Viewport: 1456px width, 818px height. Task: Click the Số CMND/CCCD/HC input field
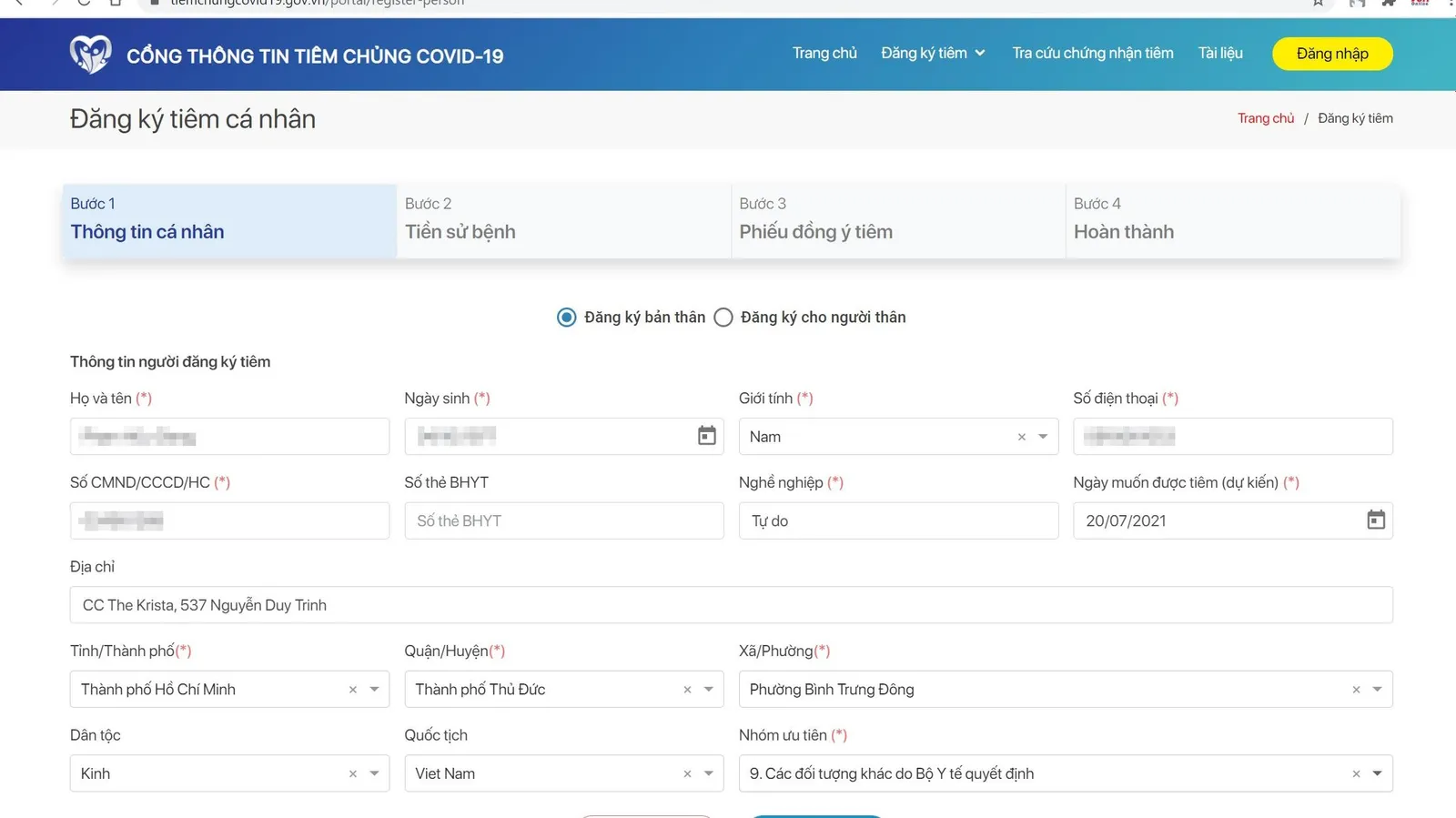coord(229,520)
